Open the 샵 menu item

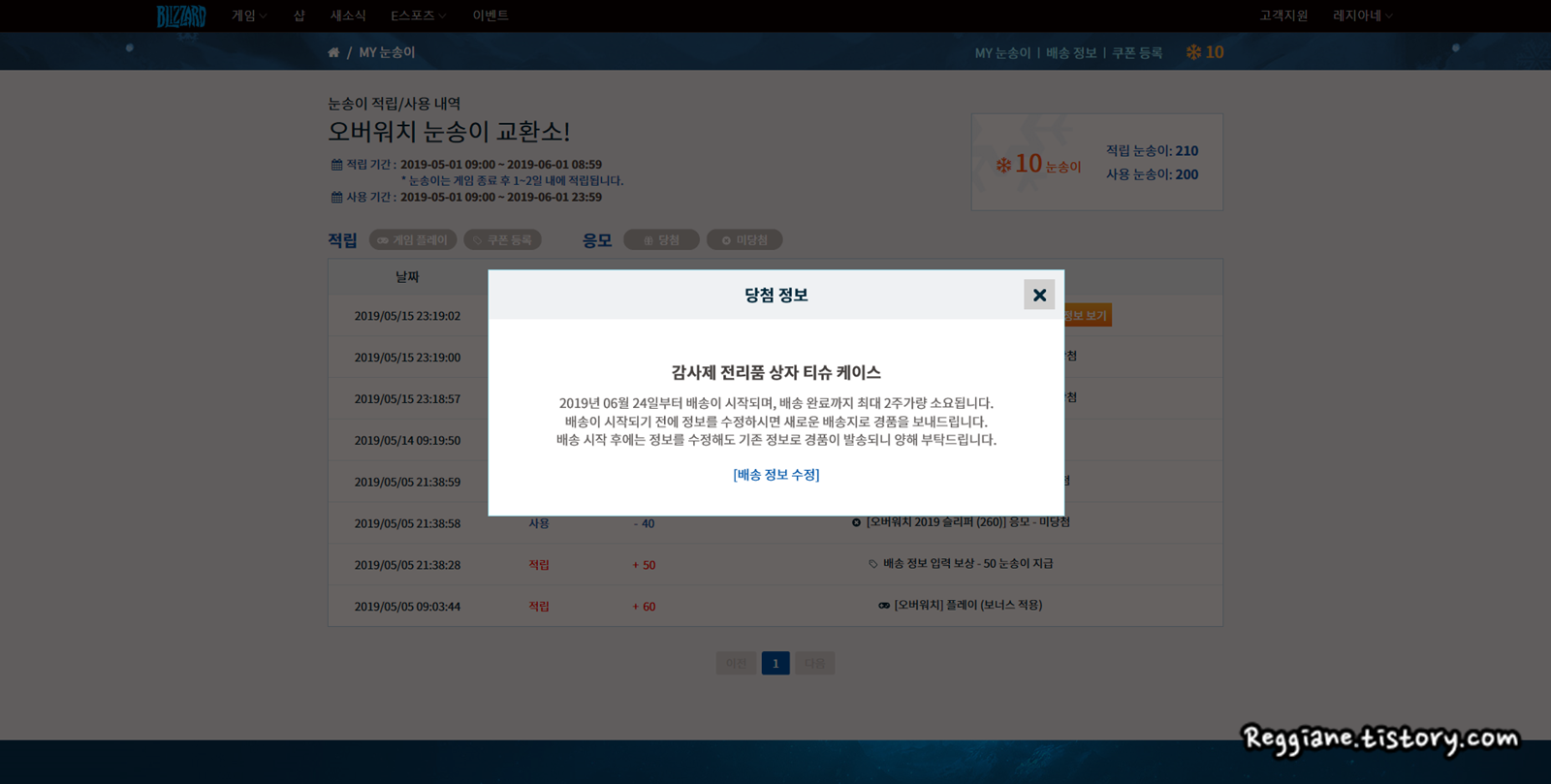point(300,16)
